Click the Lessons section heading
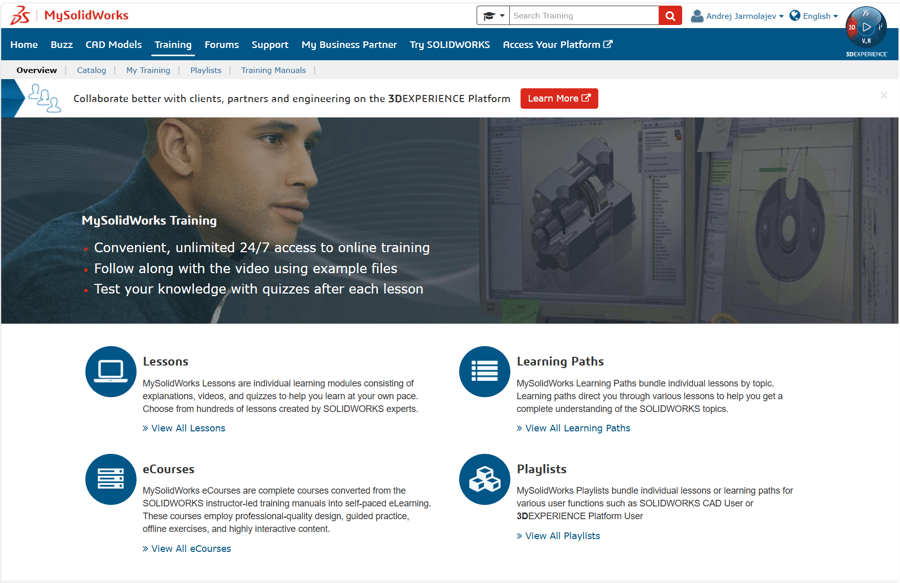Screen dimensions: 900x583 click(165, 362)
